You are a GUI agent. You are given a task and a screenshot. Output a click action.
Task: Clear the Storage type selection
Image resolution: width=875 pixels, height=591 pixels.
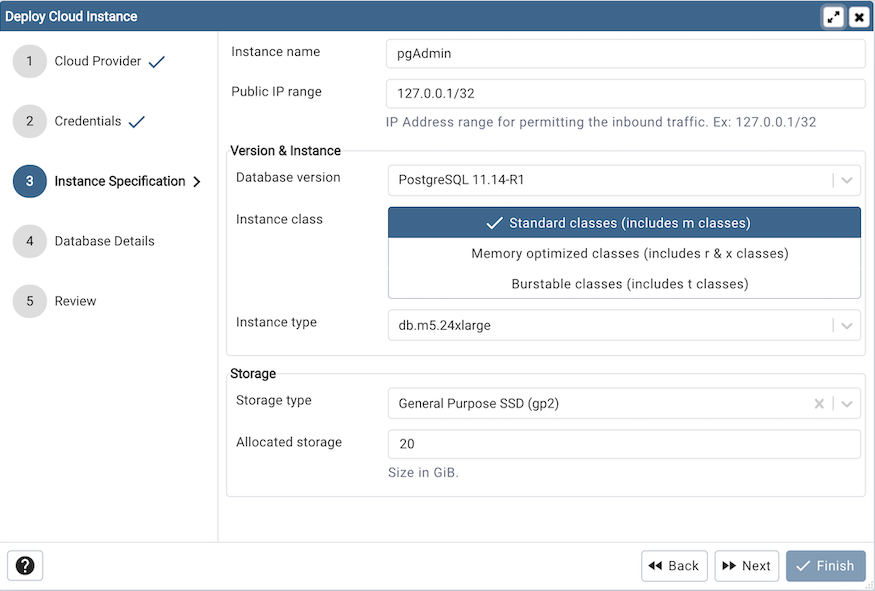click(x=818, y=403)
